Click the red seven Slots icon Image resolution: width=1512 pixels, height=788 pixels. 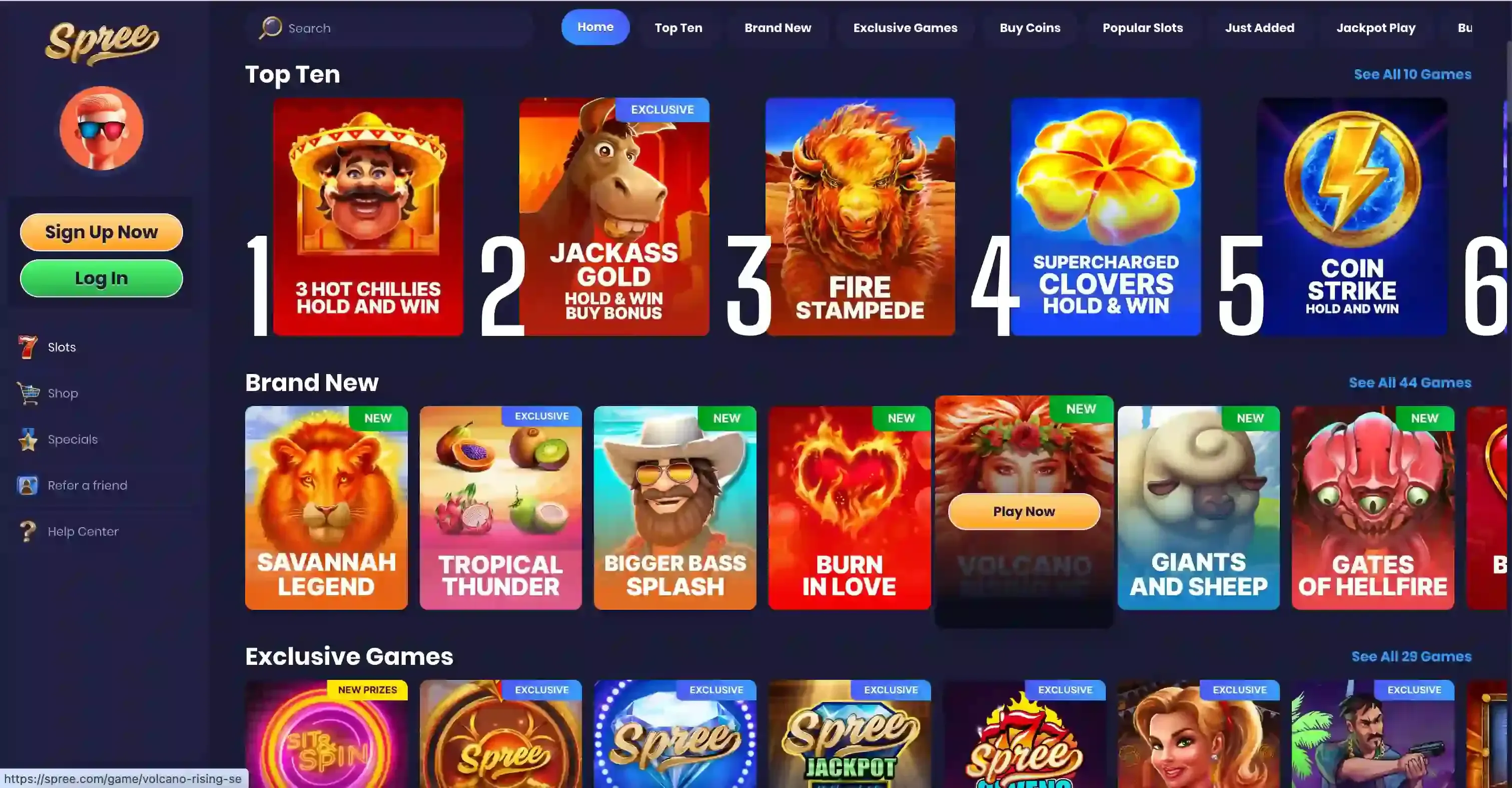pyautogui.click(x=28, y=347)
